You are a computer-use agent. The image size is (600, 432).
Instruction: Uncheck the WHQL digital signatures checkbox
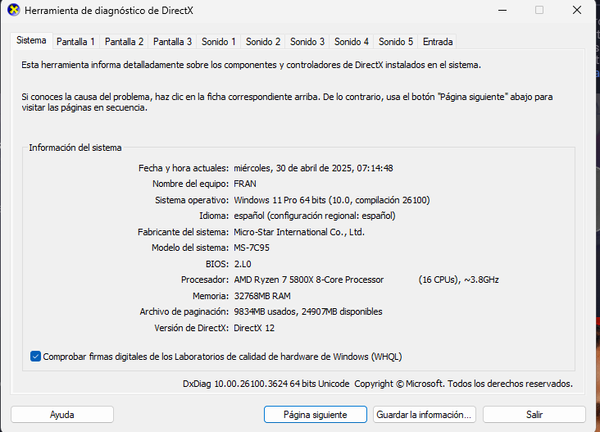click(x=36, y=355)
